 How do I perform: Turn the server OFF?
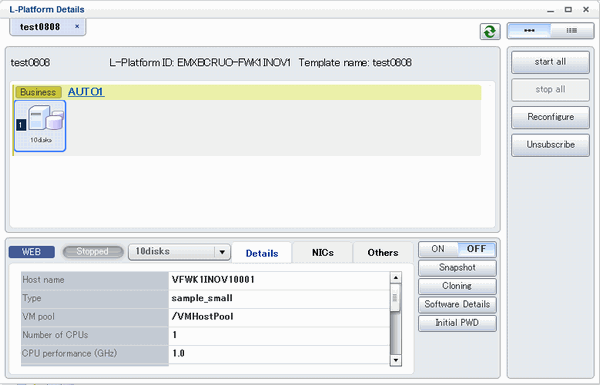tap(476, 249)
